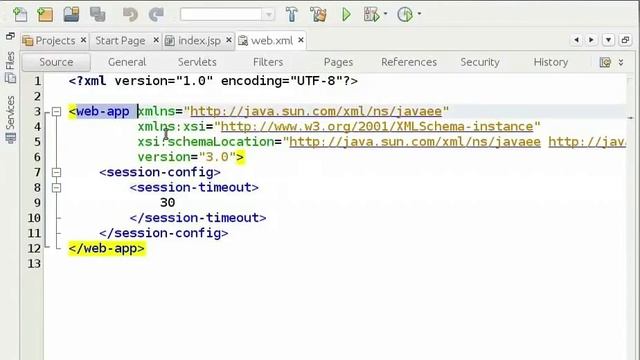Show opened documents list dropdown

(608, 40)
